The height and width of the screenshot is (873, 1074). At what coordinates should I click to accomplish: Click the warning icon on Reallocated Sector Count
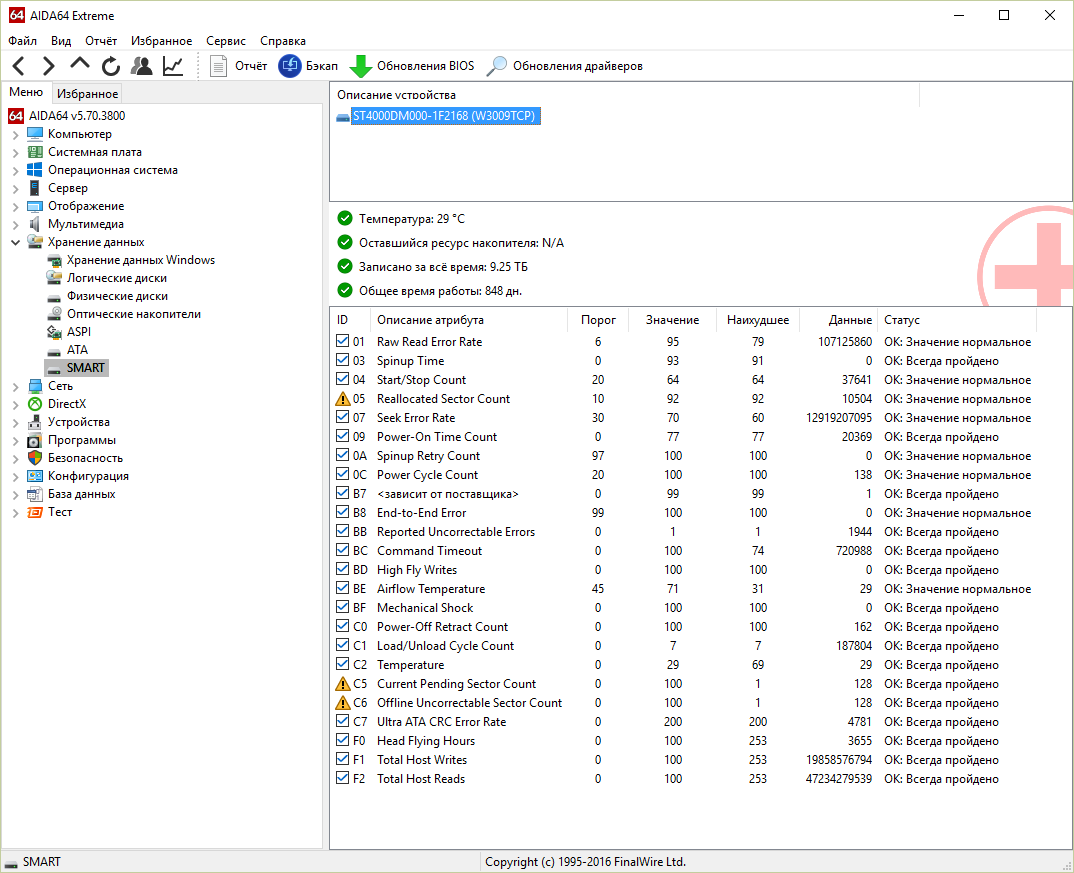pyautogui.click(x=342, y=398)
